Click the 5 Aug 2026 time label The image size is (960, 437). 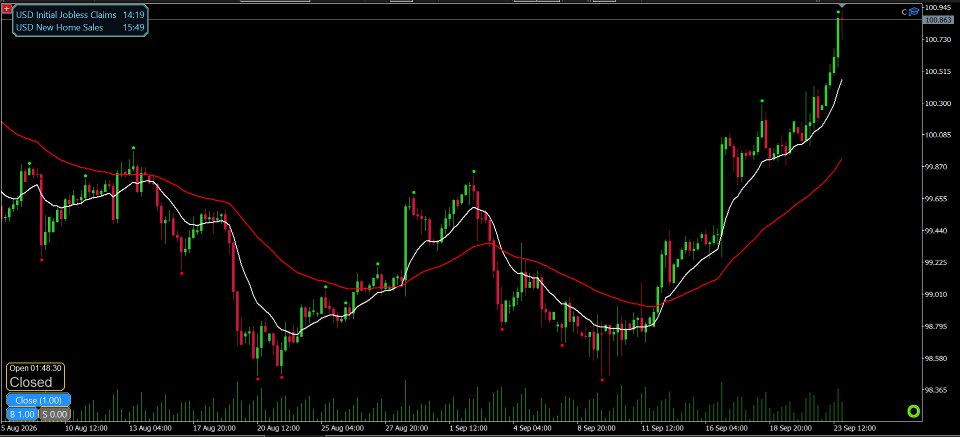pyautogui.click(x=19, y=428)
